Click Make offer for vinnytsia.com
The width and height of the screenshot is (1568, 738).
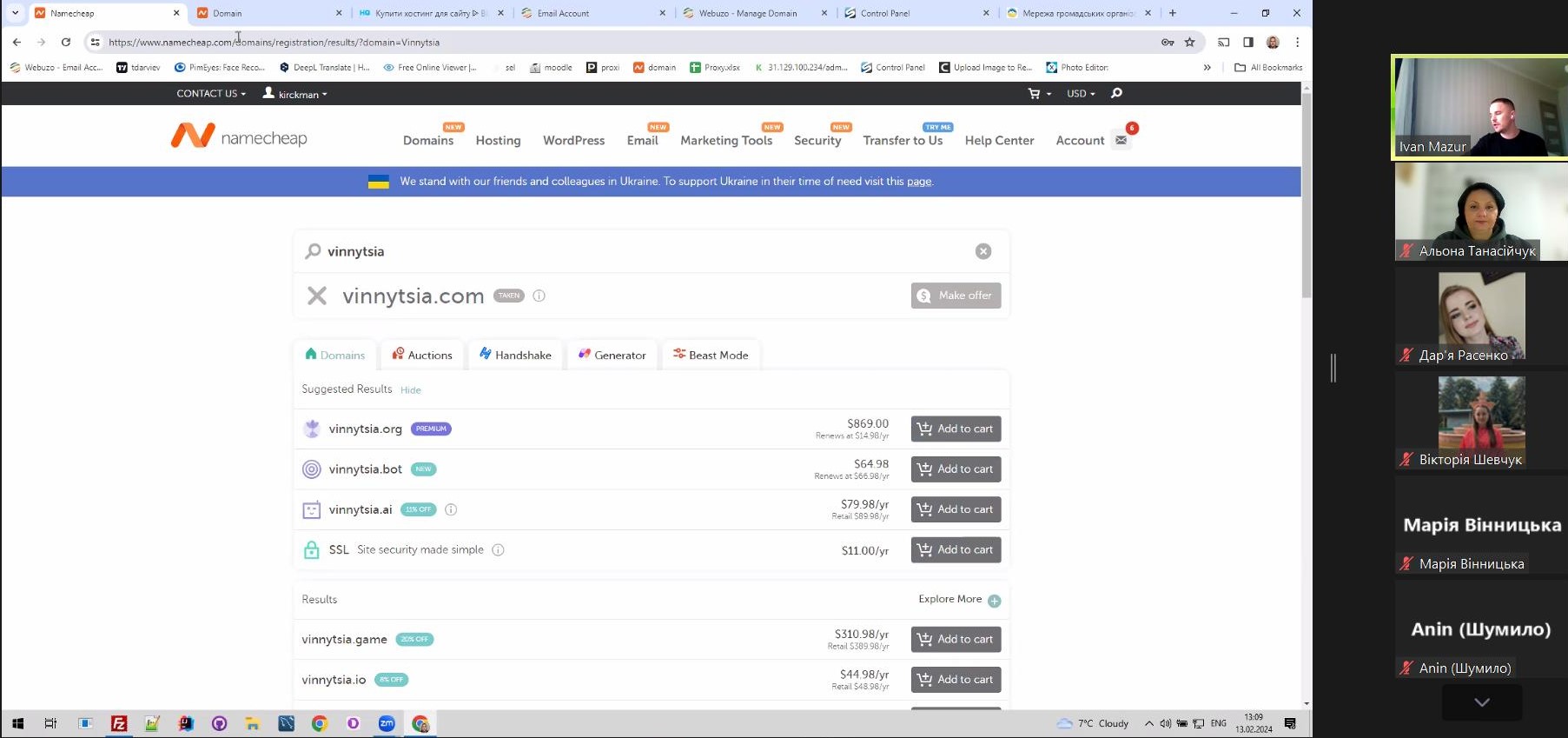pos(956,296)
